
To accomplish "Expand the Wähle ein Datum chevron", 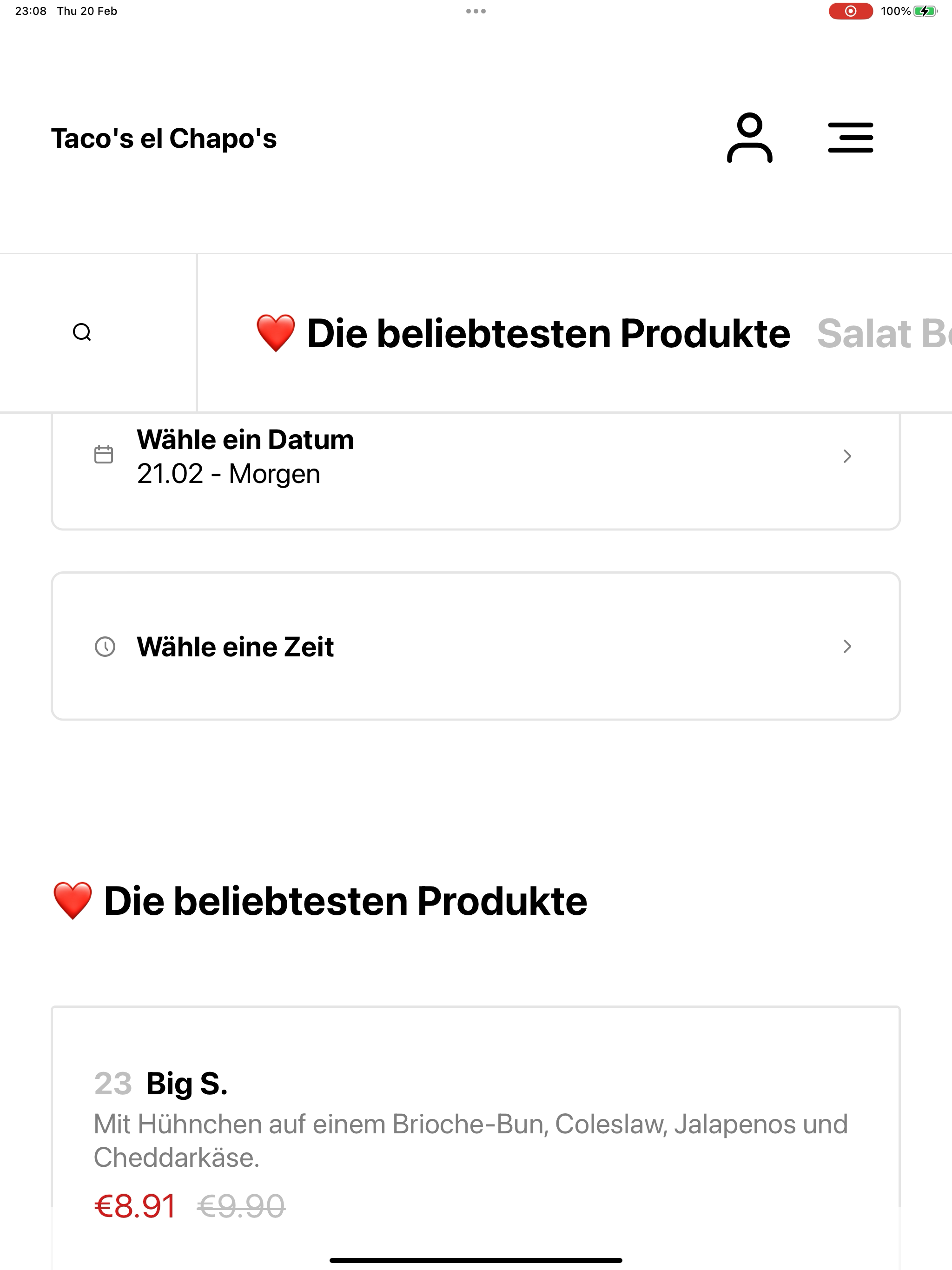I will (847, 456).
